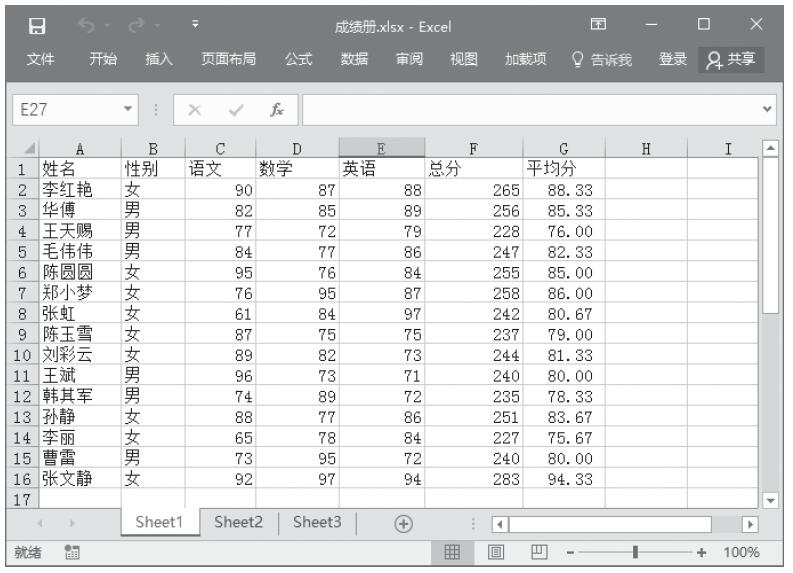Open Ribbon Display Options icon
793x573 pixels.
[599, 26]
